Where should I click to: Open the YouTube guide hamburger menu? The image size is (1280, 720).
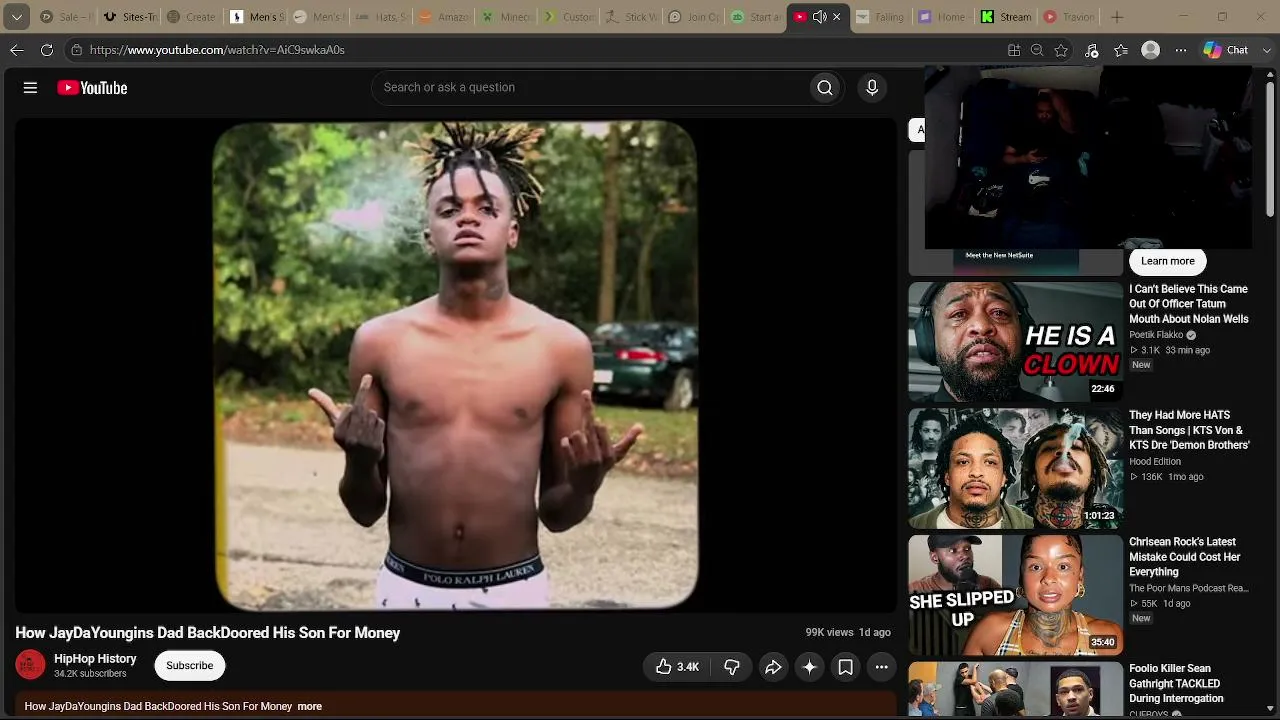pyautogui.click(x=30, y=88)
